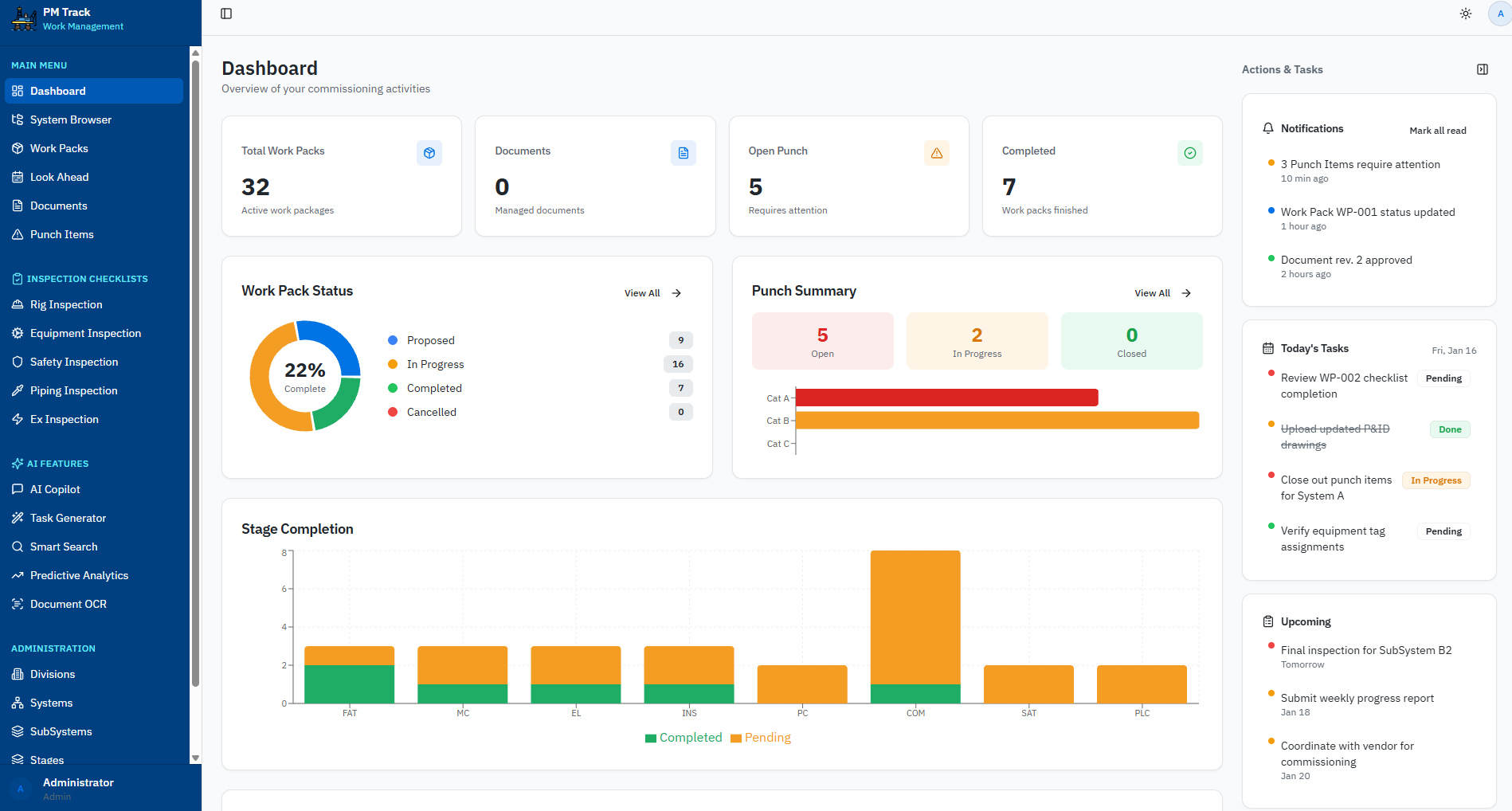This screenshot has height=811, width=1512.
Task: Click the sidebar scrollbar down arrow
Action: [195, 758]
